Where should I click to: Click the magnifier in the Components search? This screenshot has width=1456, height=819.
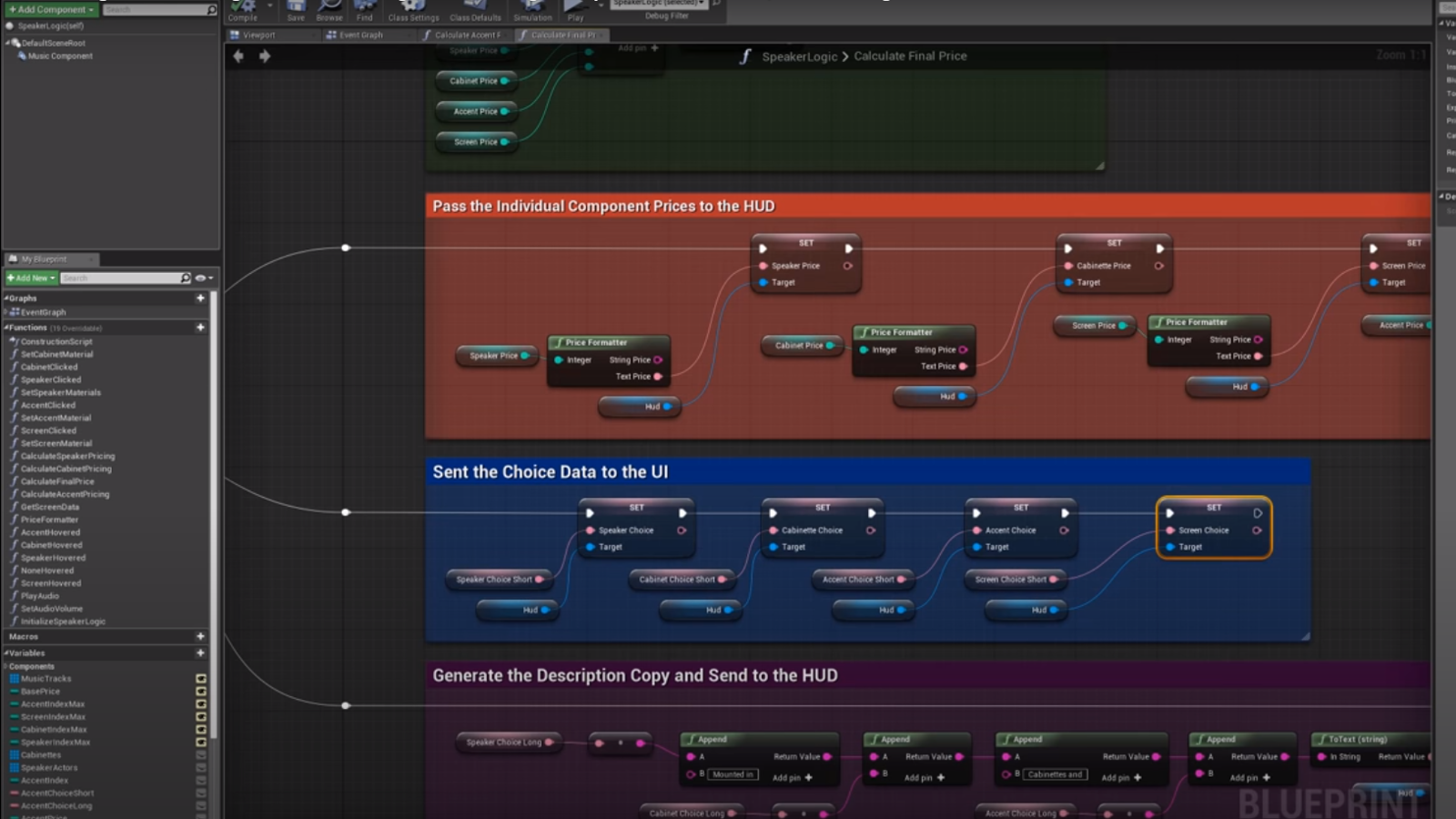point(211,10)
